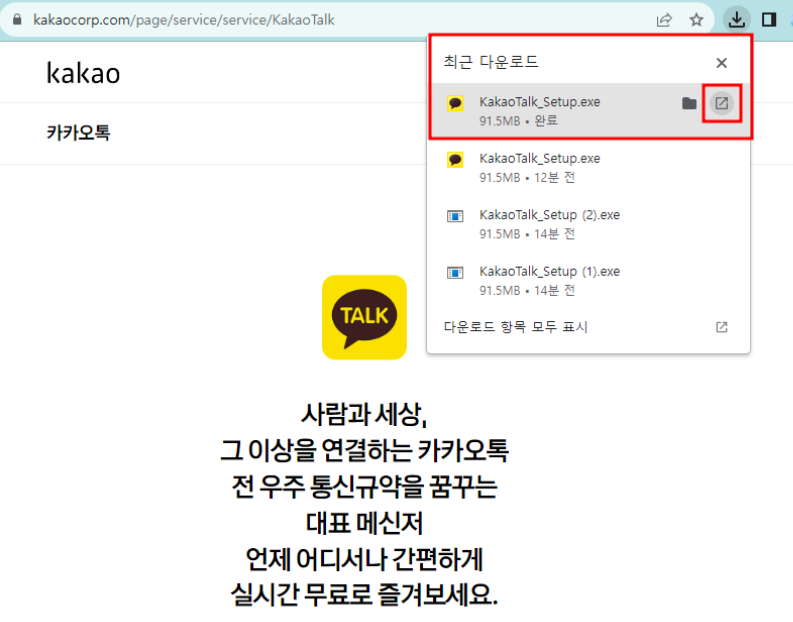
Task: Show completed KakaoTalk_Setup.exe in folder
Action: click(689, 103)
